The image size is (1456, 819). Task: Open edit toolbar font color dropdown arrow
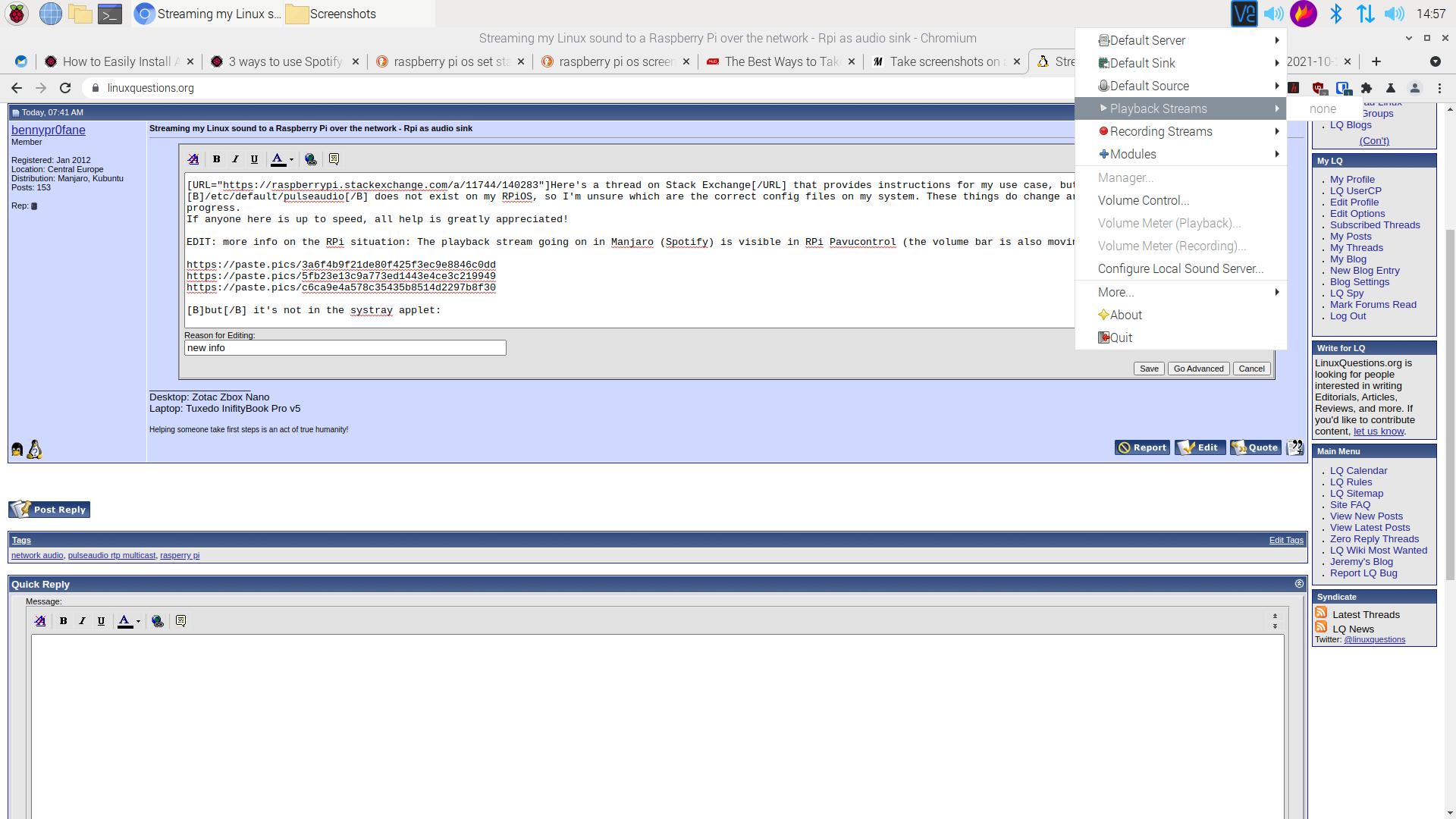292,159
